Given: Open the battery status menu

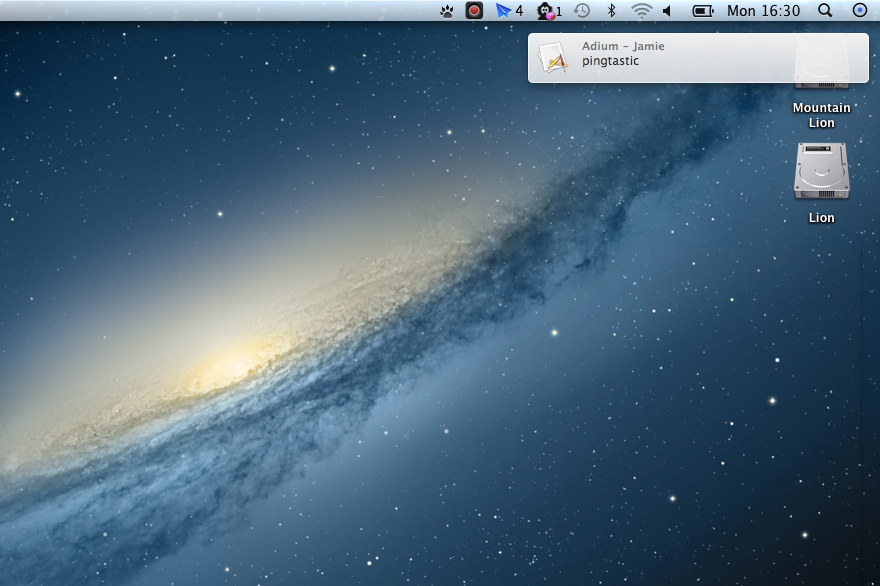Looking at the screenshot, I should click(x=703, y=11).
